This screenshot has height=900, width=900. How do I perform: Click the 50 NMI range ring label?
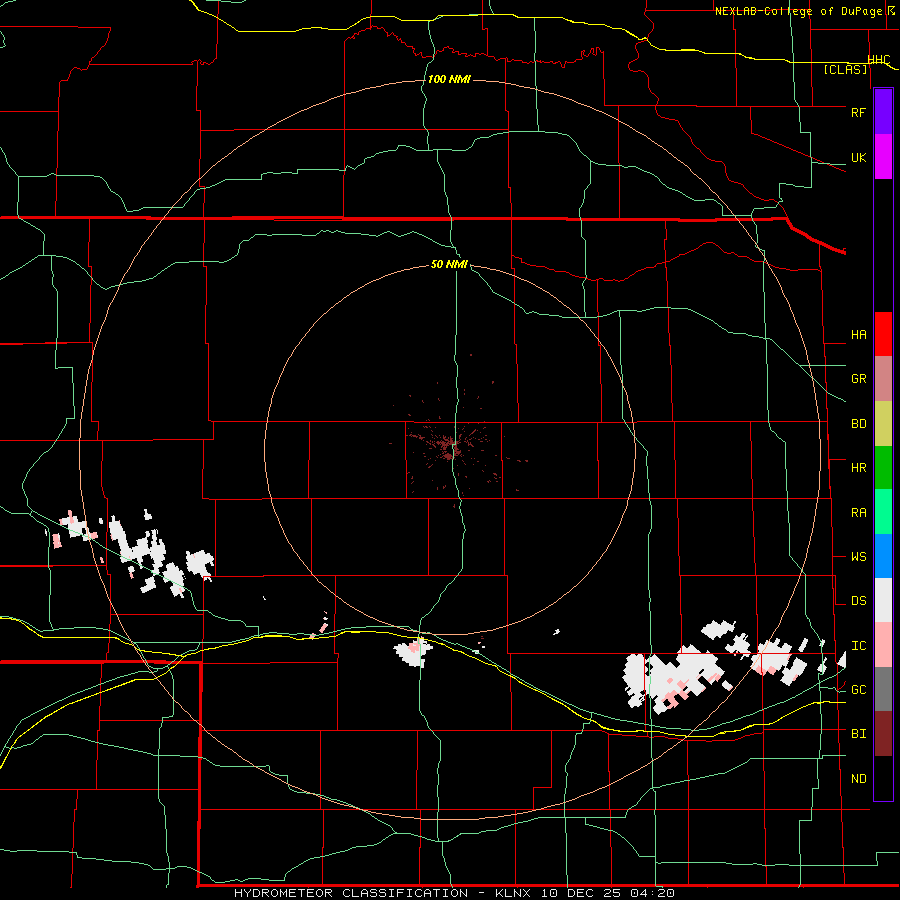click(449, 264)
